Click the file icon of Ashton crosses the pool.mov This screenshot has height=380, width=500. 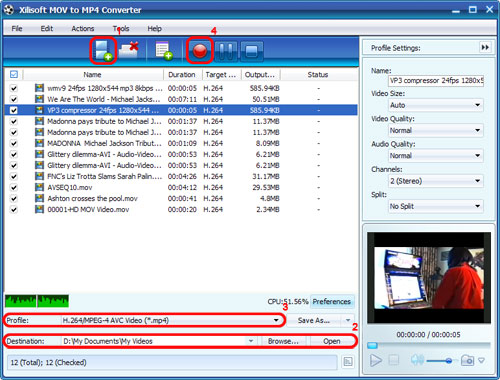39,198
